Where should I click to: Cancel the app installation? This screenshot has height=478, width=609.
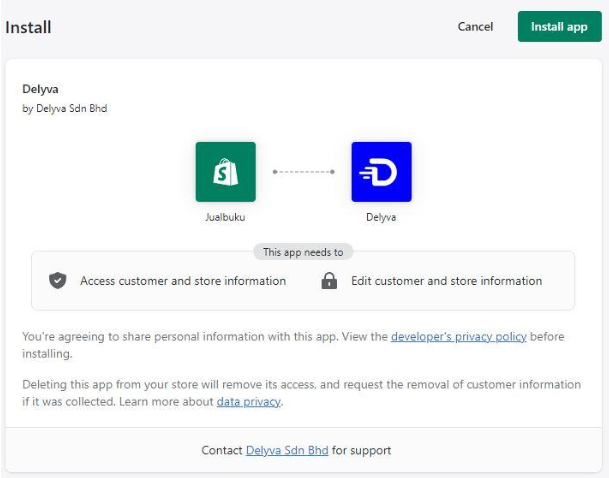click(x=475, y=26)
